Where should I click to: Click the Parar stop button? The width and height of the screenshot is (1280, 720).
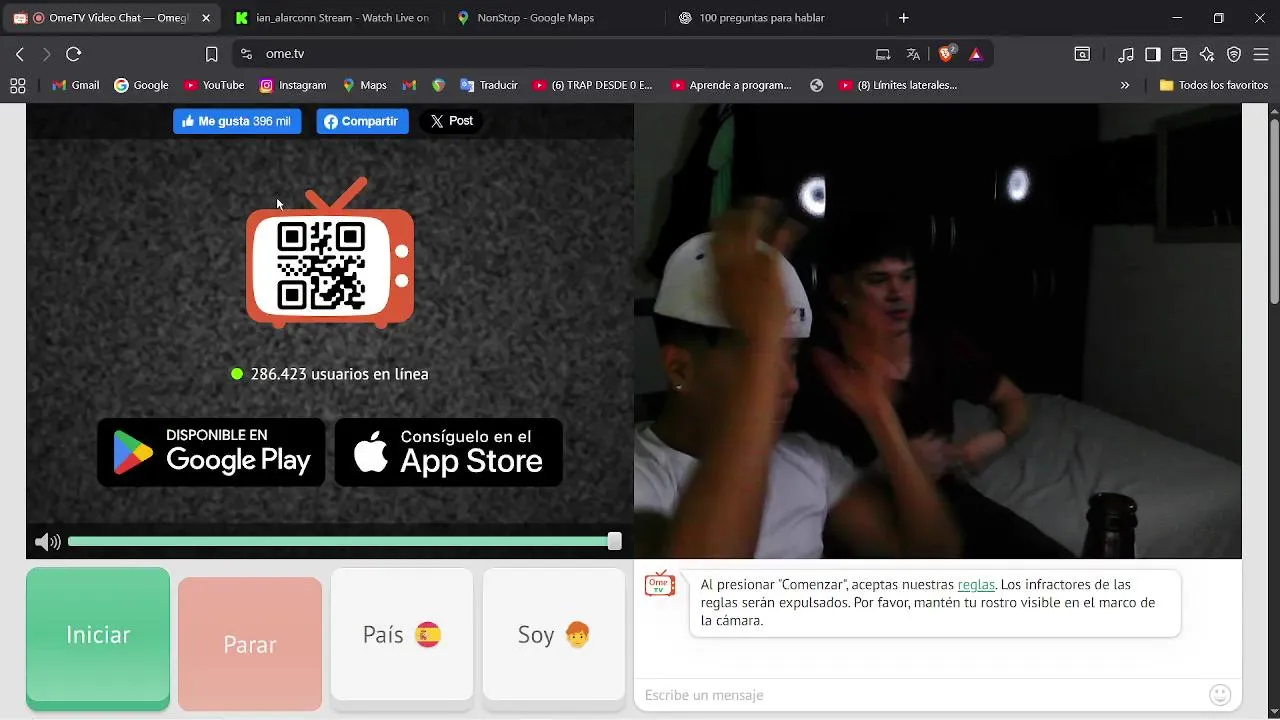pyautogui.click(x=250, y=644)
